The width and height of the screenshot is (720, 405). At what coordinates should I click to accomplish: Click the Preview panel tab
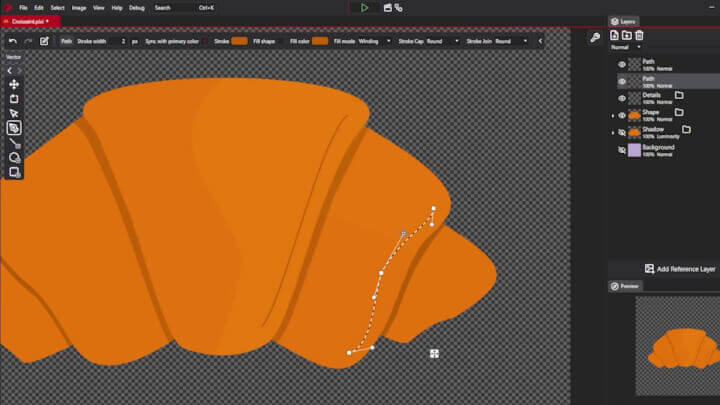[x=625, y=286]
